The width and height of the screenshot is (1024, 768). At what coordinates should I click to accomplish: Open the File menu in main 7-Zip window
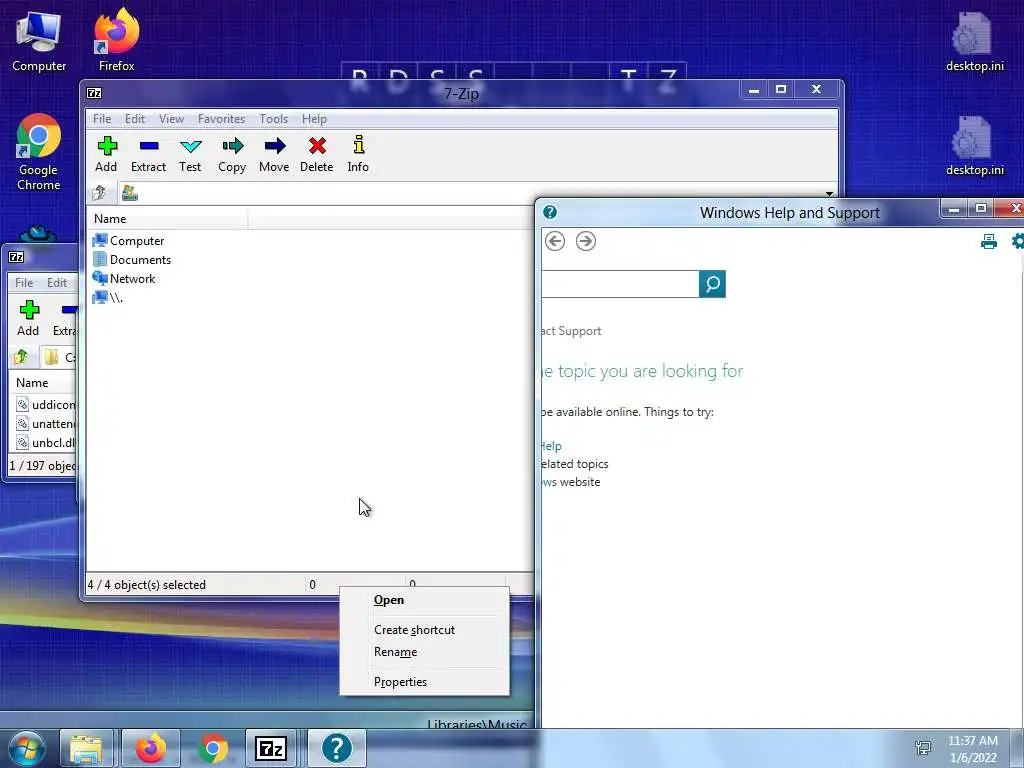[x=102, y=119]
